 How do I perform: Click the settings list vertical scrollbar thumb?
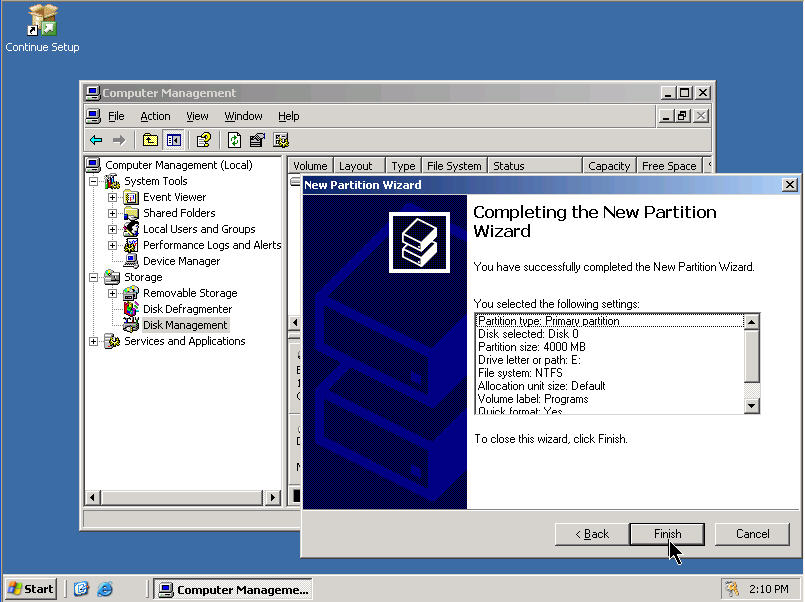[752, 356]
